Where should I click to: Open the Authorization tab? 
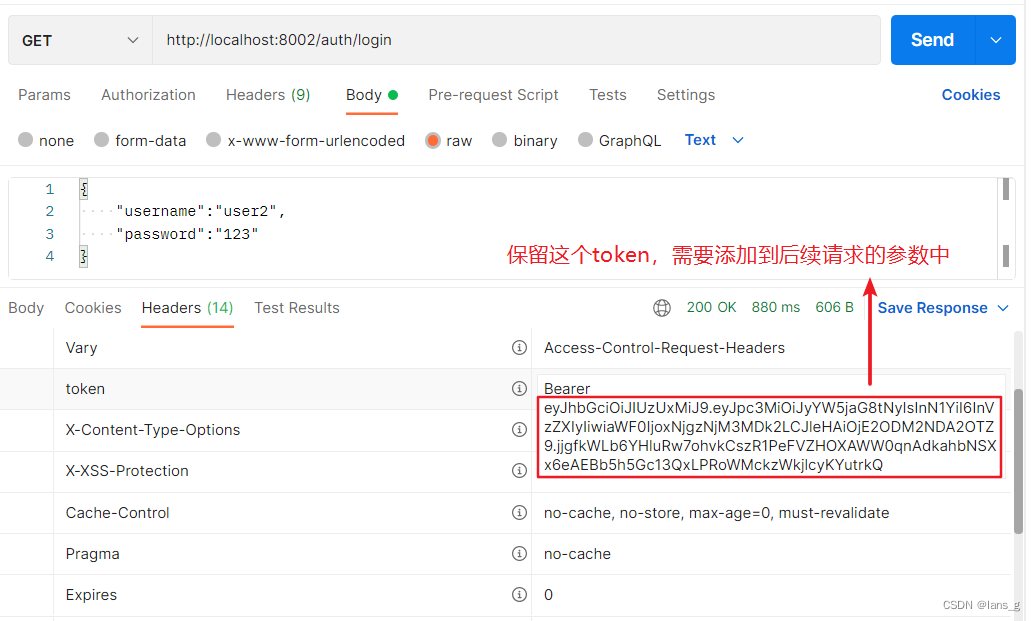coord(149,95)
